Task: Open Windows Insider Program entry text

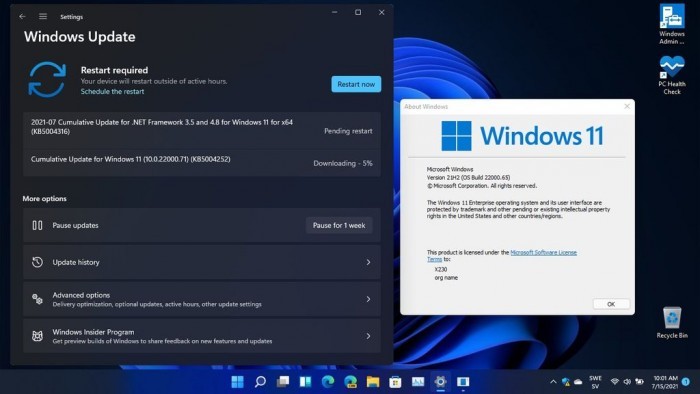Action: tap(93, 332)
